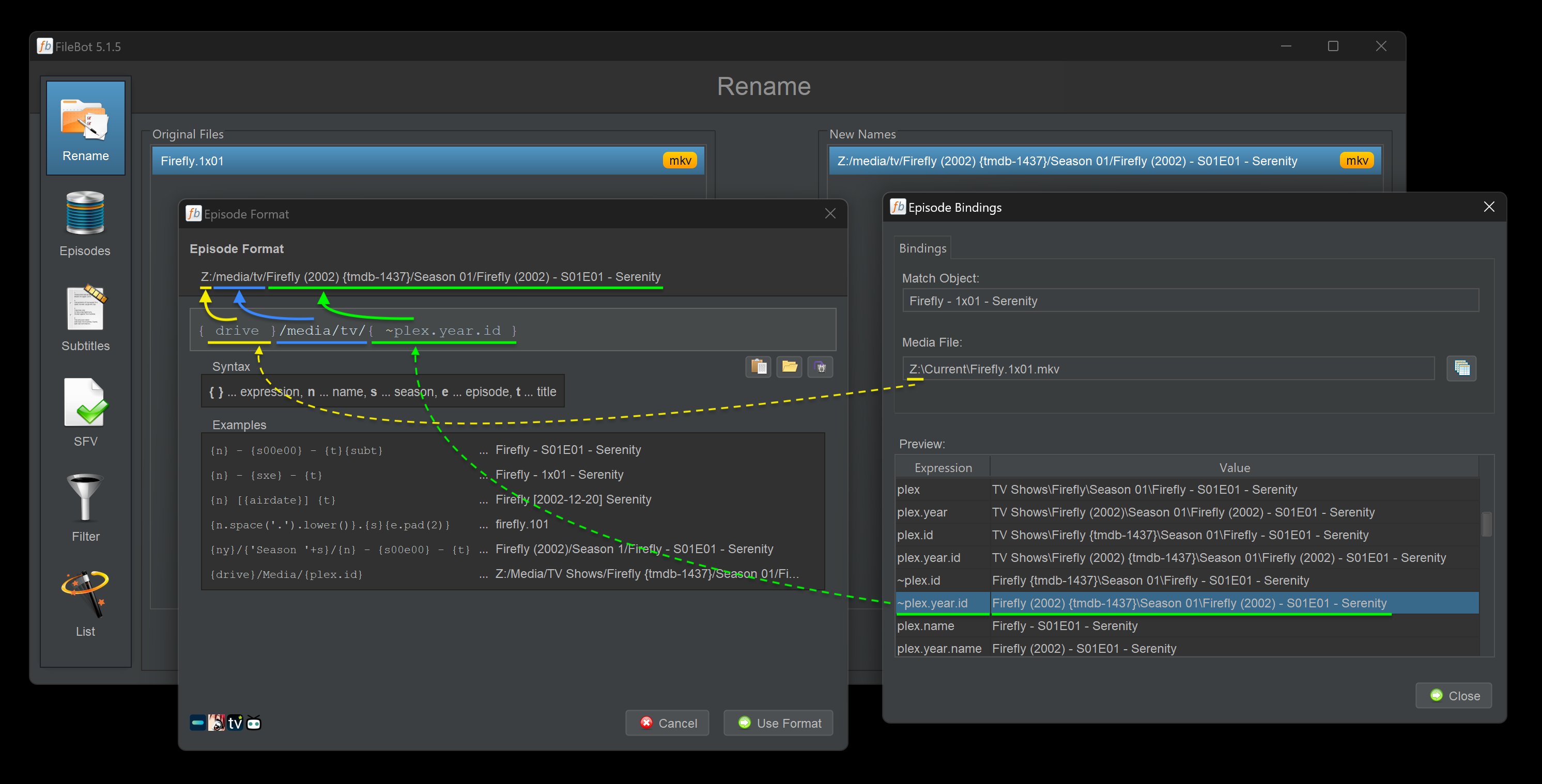Click inside the Match Object field
Viewport: 1542px width, 784px height.
(1191, 301)
